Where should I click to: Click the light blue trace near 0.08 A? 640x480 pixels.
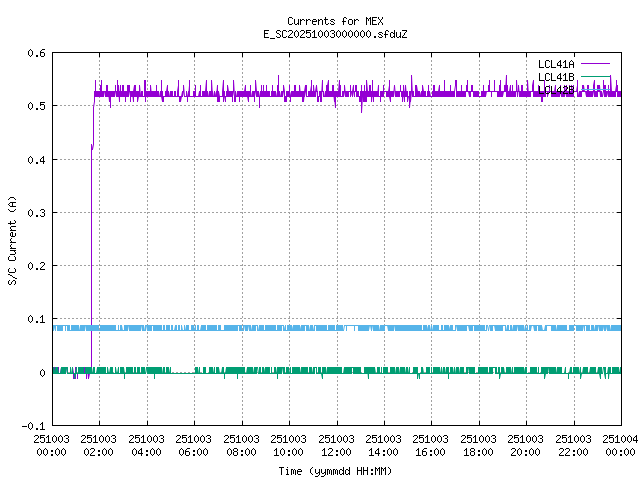point(300,328)
